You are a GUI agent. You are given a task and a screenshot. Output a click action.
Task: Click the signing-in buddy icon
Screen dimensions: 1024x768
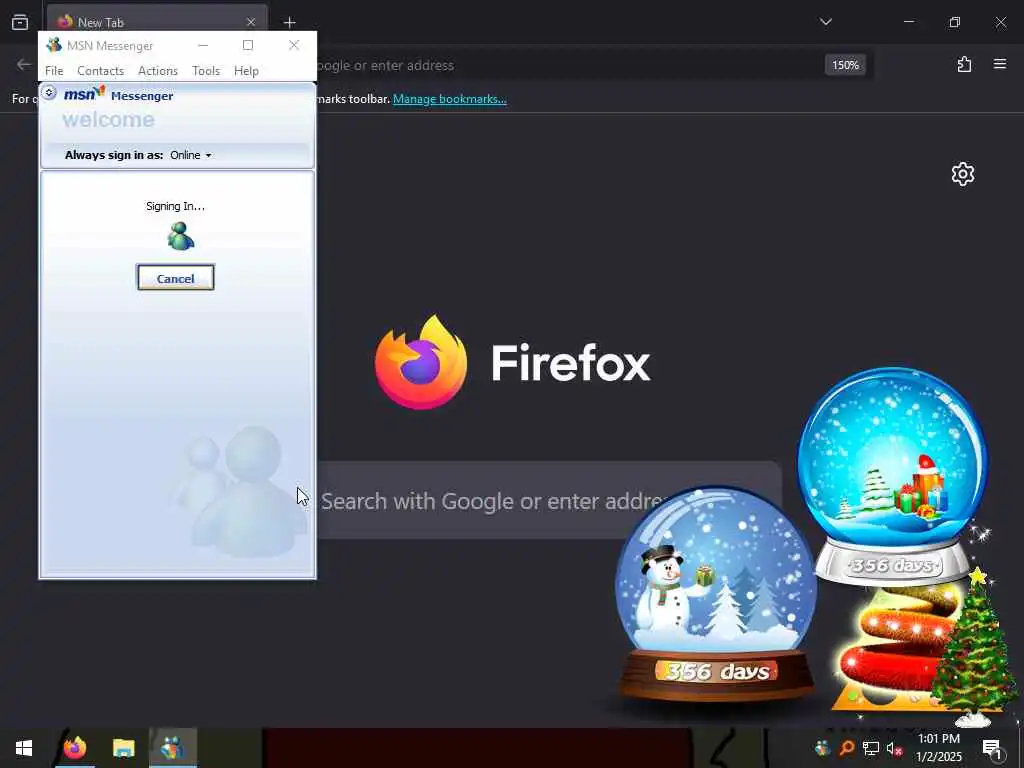[180, 236]
